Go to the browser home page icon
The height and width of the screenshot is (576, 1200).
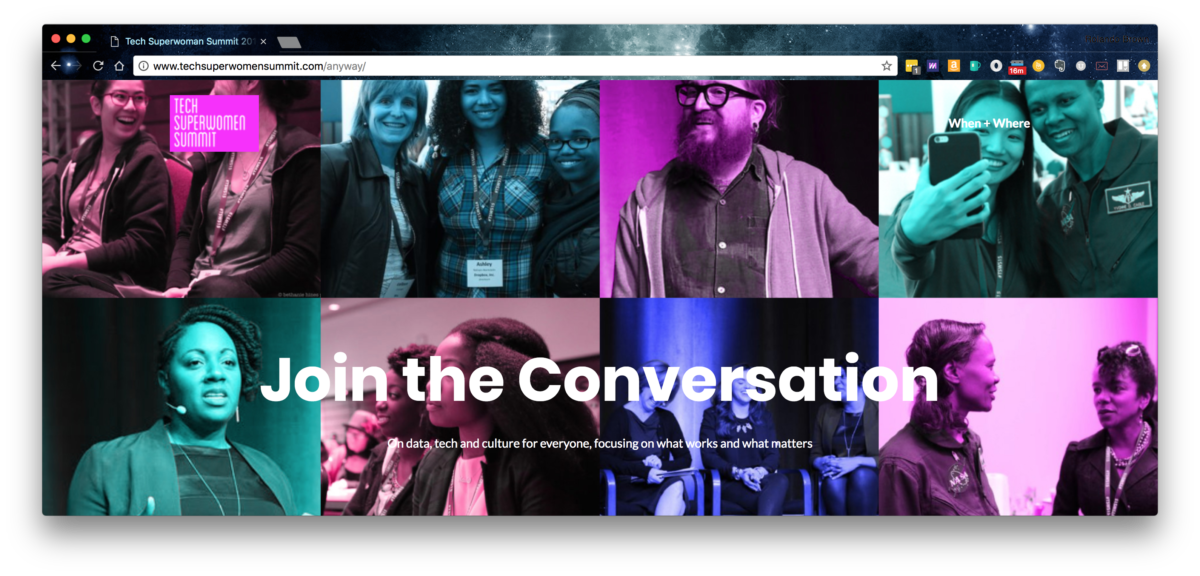[119, 66]
